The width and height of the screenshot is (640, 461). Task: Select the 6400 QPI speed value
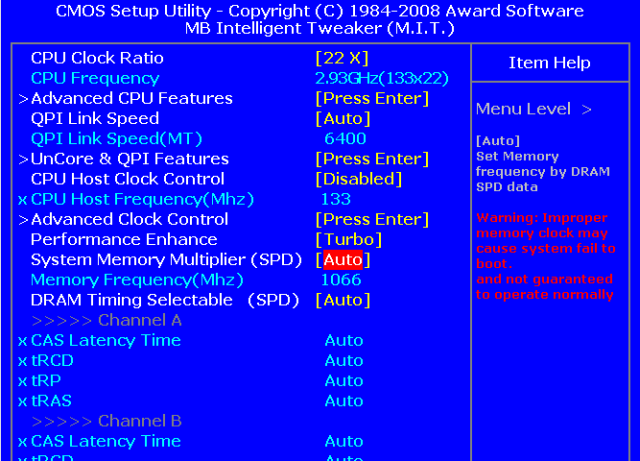[345, 139]
